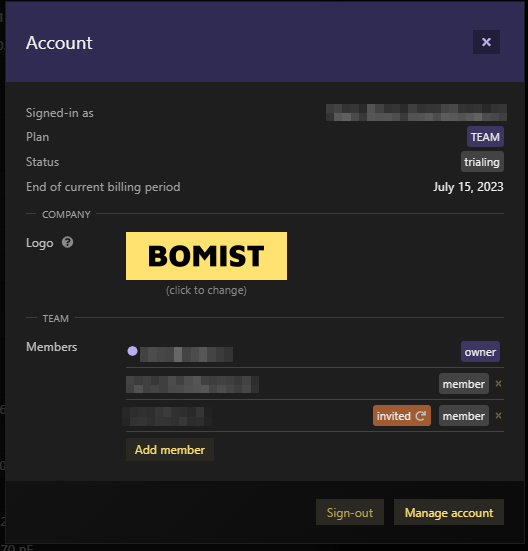Click the Sign-out button
This screenshot has width=528, height=551.
[x=350, y=512]
